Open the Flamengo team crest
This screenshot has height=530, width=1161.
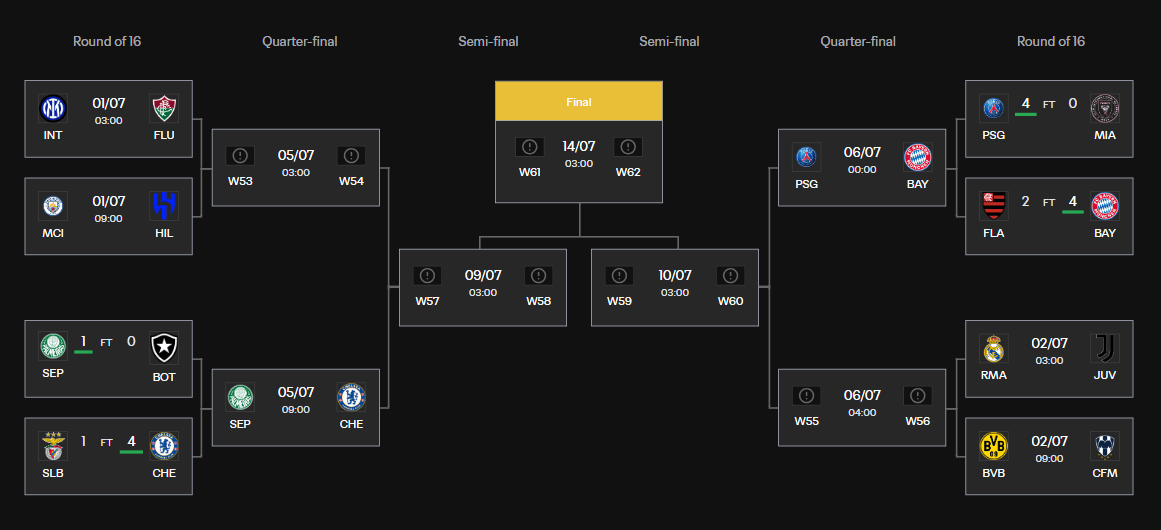[993, 206]
